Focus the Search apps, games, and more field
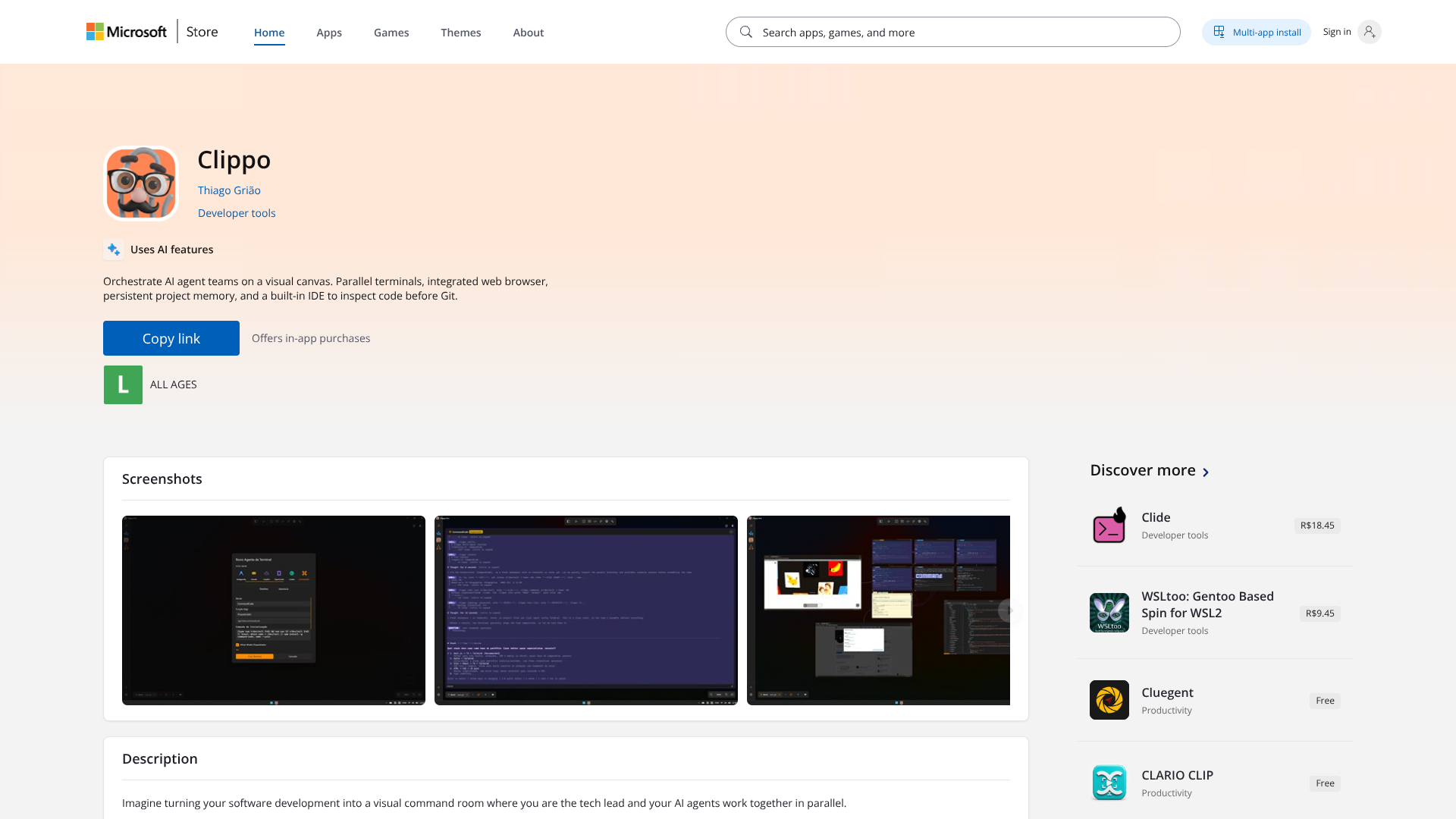The width and height of the screenshot is (1456, 819). [x=953, y=32]
